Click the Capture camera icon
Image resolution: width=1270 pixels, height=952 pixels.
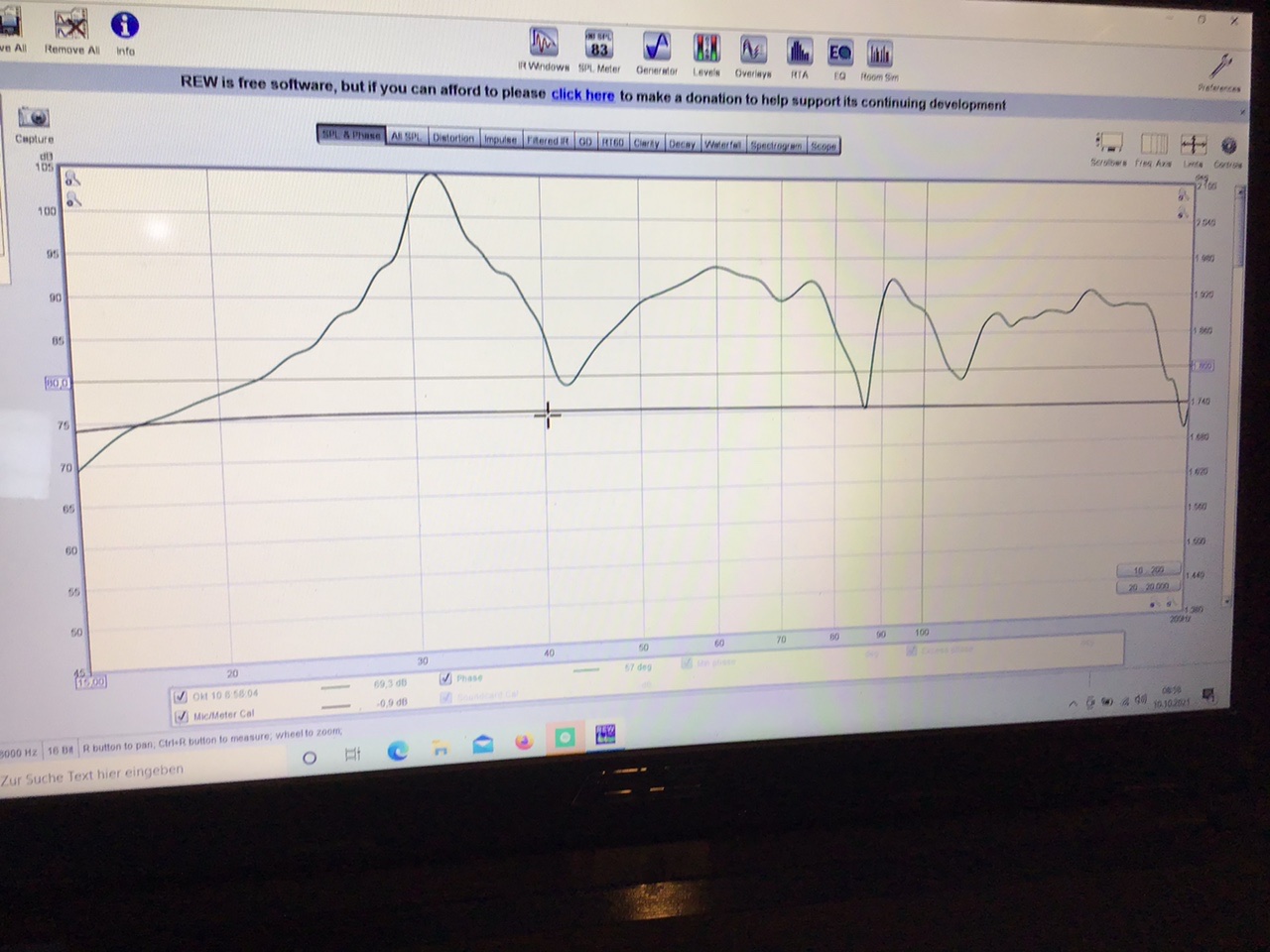(34, 118)
